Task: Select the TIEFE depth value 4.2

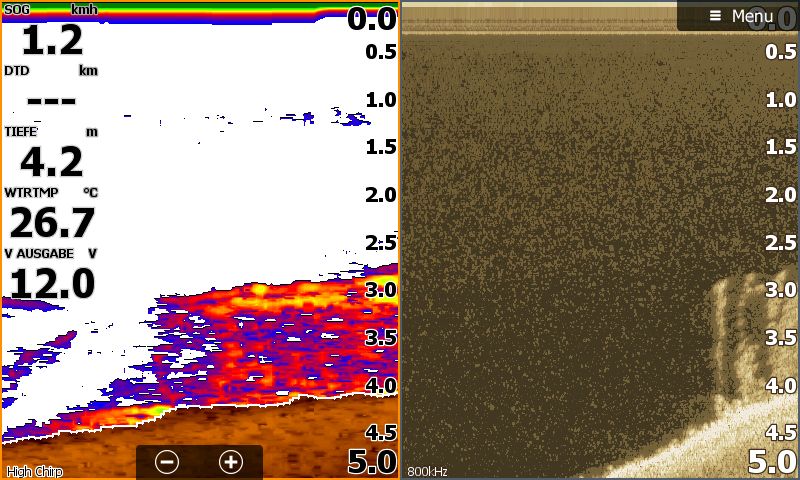Action: [51, 162]
